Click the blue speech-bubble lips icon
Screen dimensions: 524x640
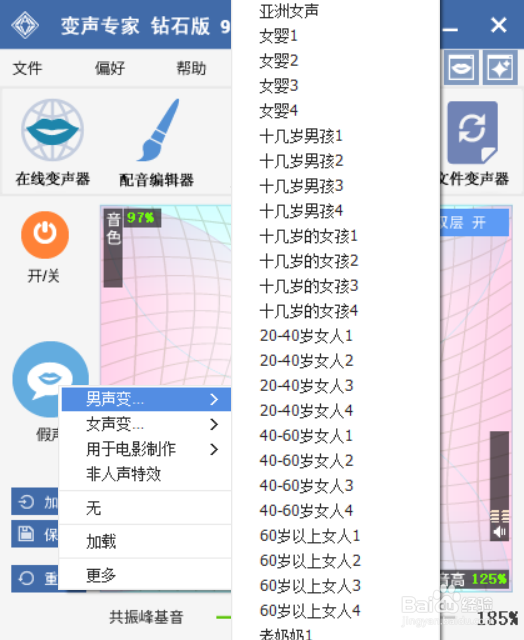51,379
